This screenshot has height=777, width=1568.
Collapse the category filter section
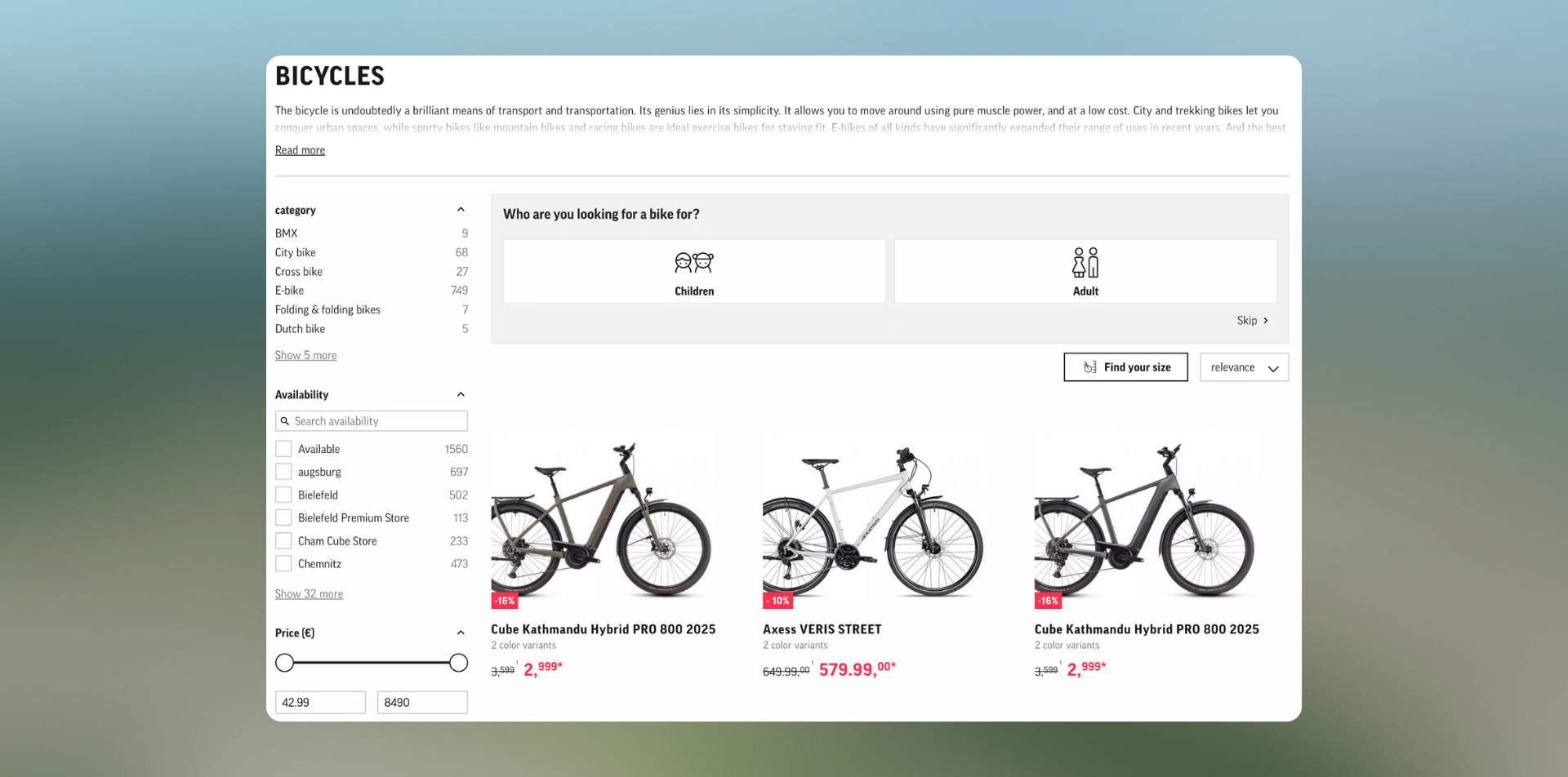tap(461, 209)
